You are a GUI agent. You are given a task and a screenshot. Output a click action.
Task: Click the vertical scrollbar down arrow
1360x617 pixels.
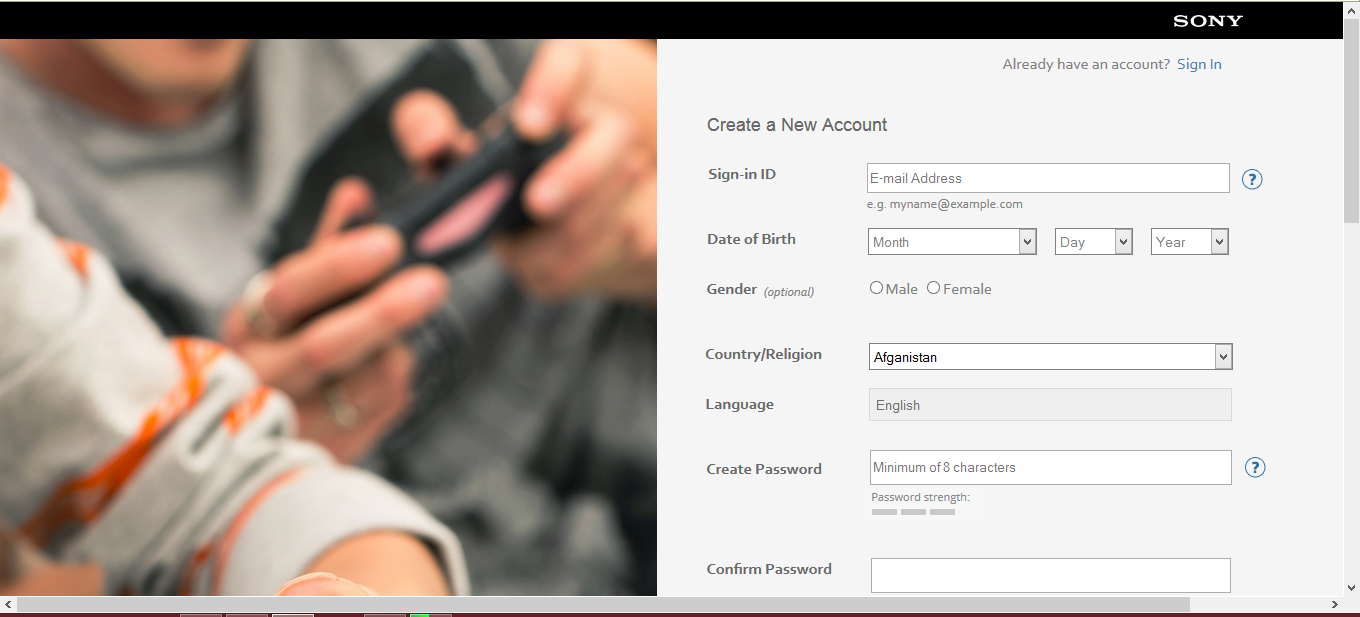pyautogui.click(x=1351, y=588)
